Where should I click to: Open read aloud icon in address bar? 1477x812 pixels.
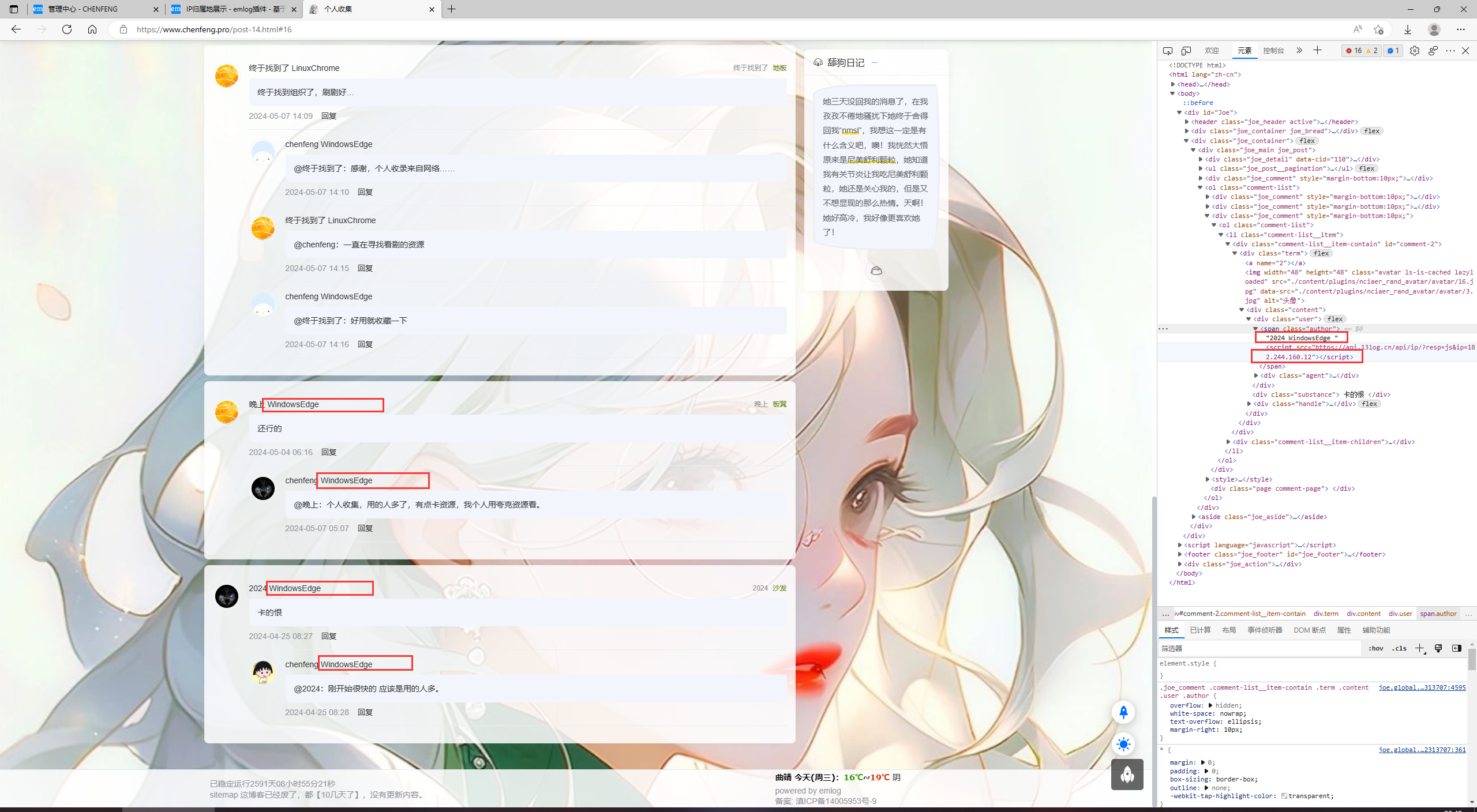point(1357,29)
